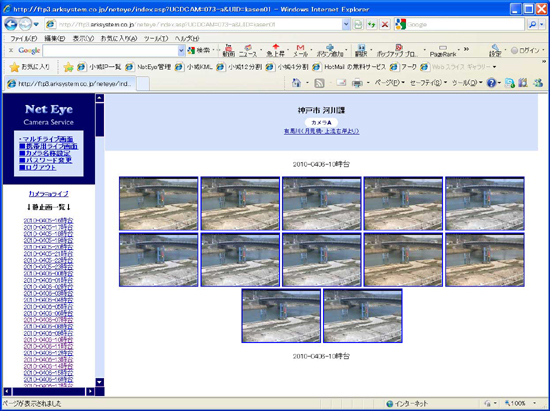Click the 急上昇 red arrow toolbar button
The image size is (550, 411).
(276, 51)
